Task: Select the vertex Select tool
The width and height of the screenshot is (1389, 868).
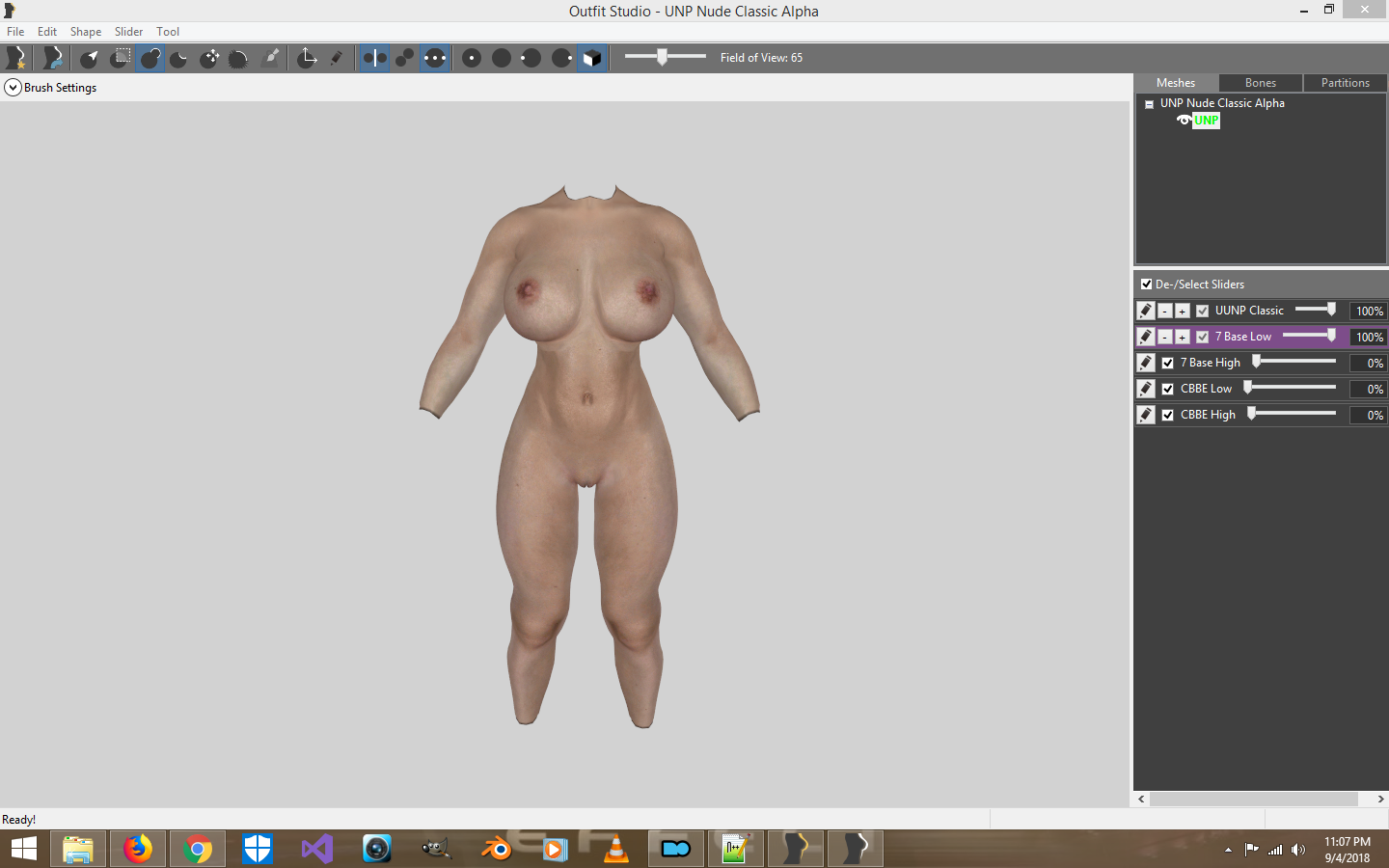Action: pos(90,58)
